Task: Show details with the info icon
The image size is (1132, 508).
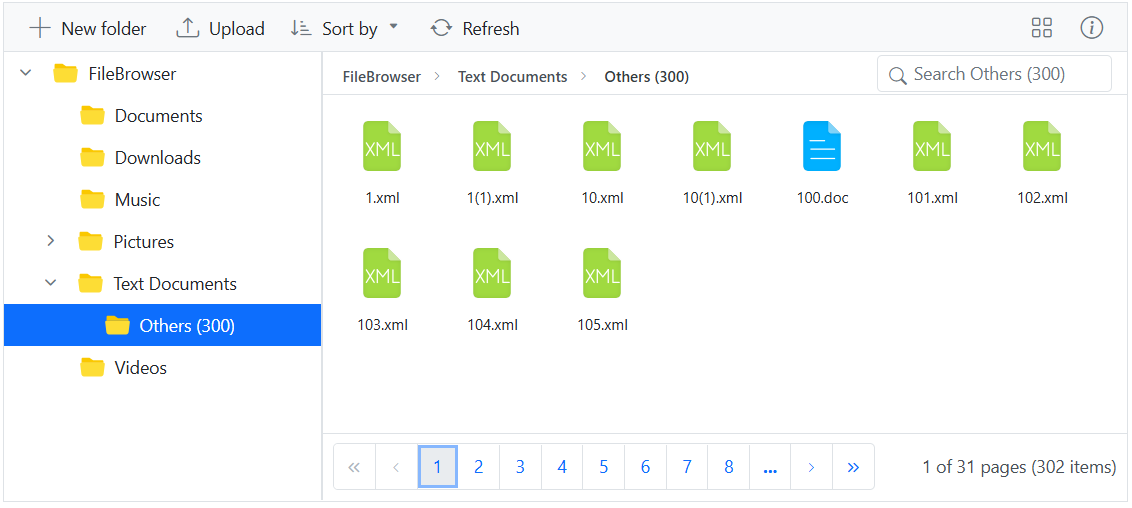Action: (1092, 28)
